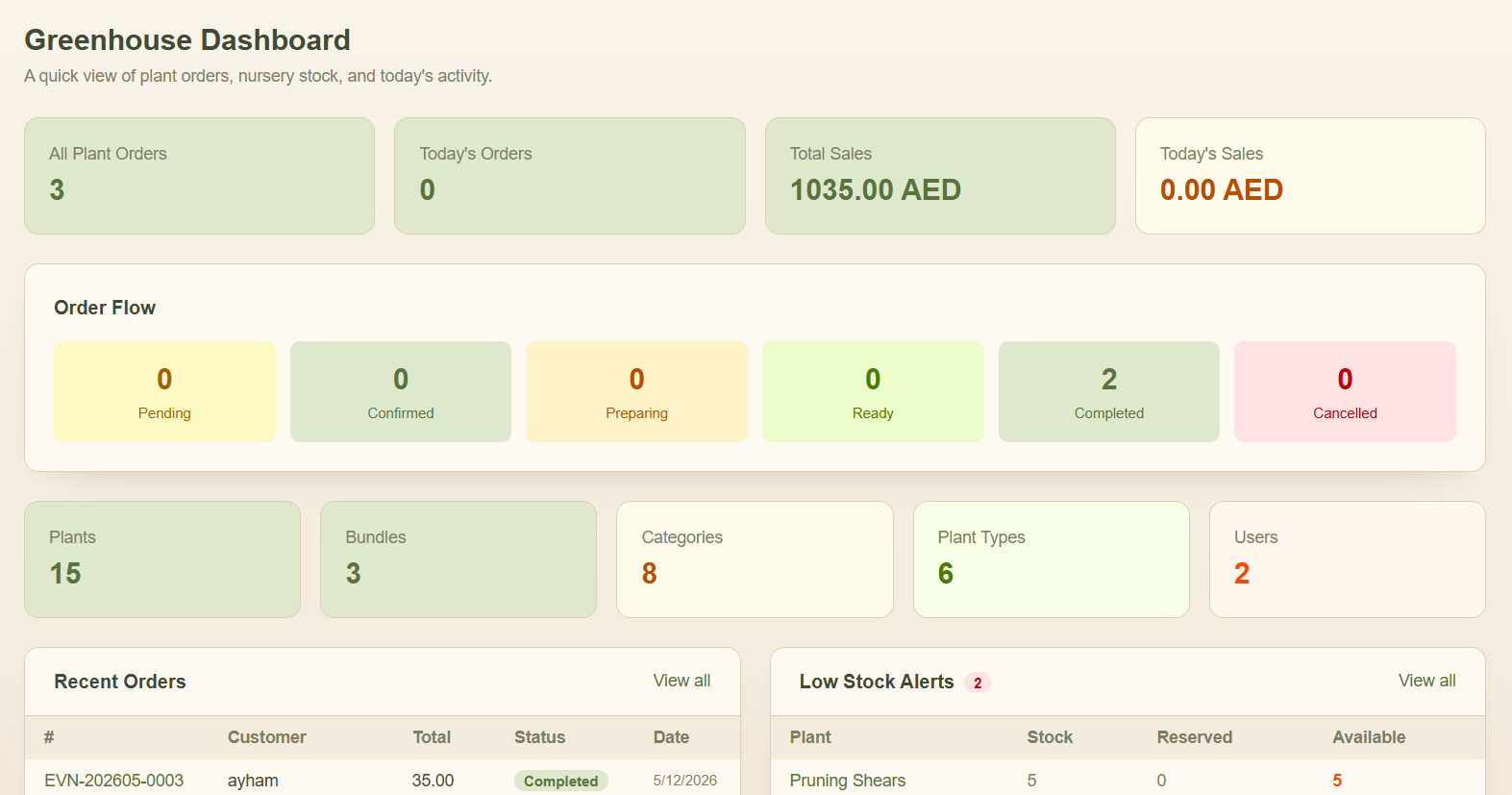The height and width of the screenshot is (795, 1512).
Task: Click the Order Flow section heading
Action: point(105,308)
